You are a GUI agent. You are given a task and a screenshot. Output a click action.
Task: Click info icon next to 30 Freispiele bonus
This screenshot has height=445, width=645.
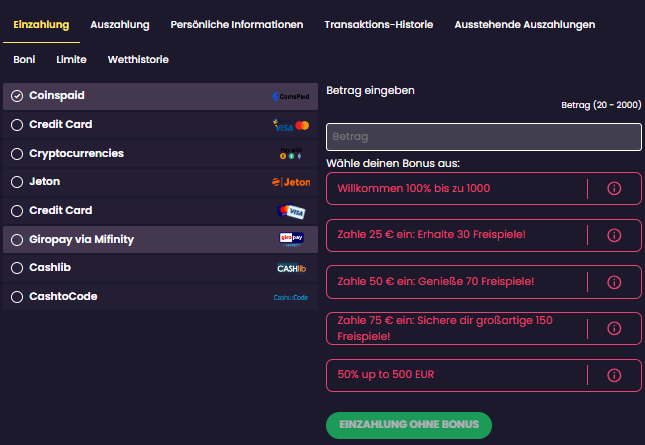click(614, 235)
